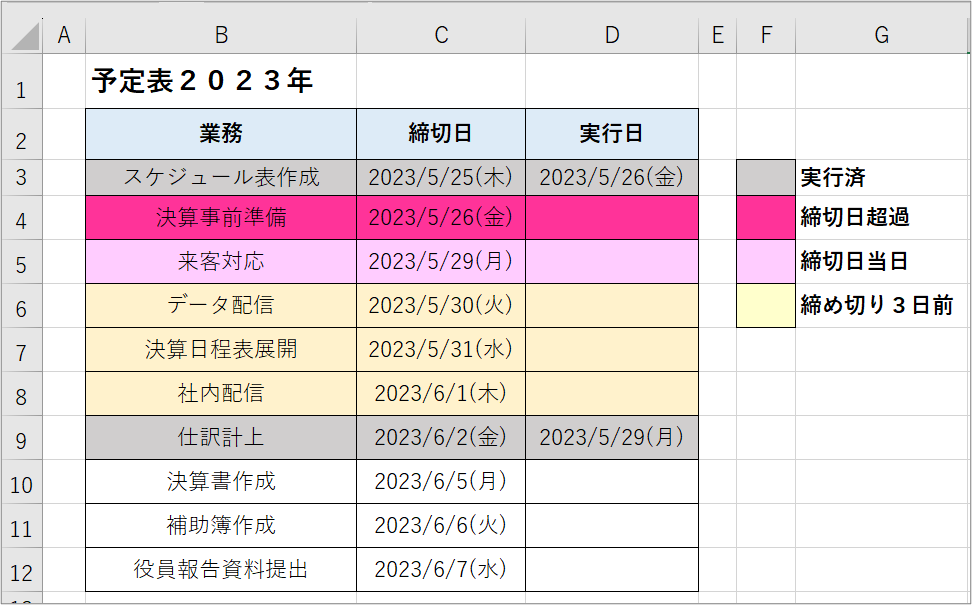The image size is (972, 605).
Task: Click the 業務 header cell
Action: [x=221, y=134]
